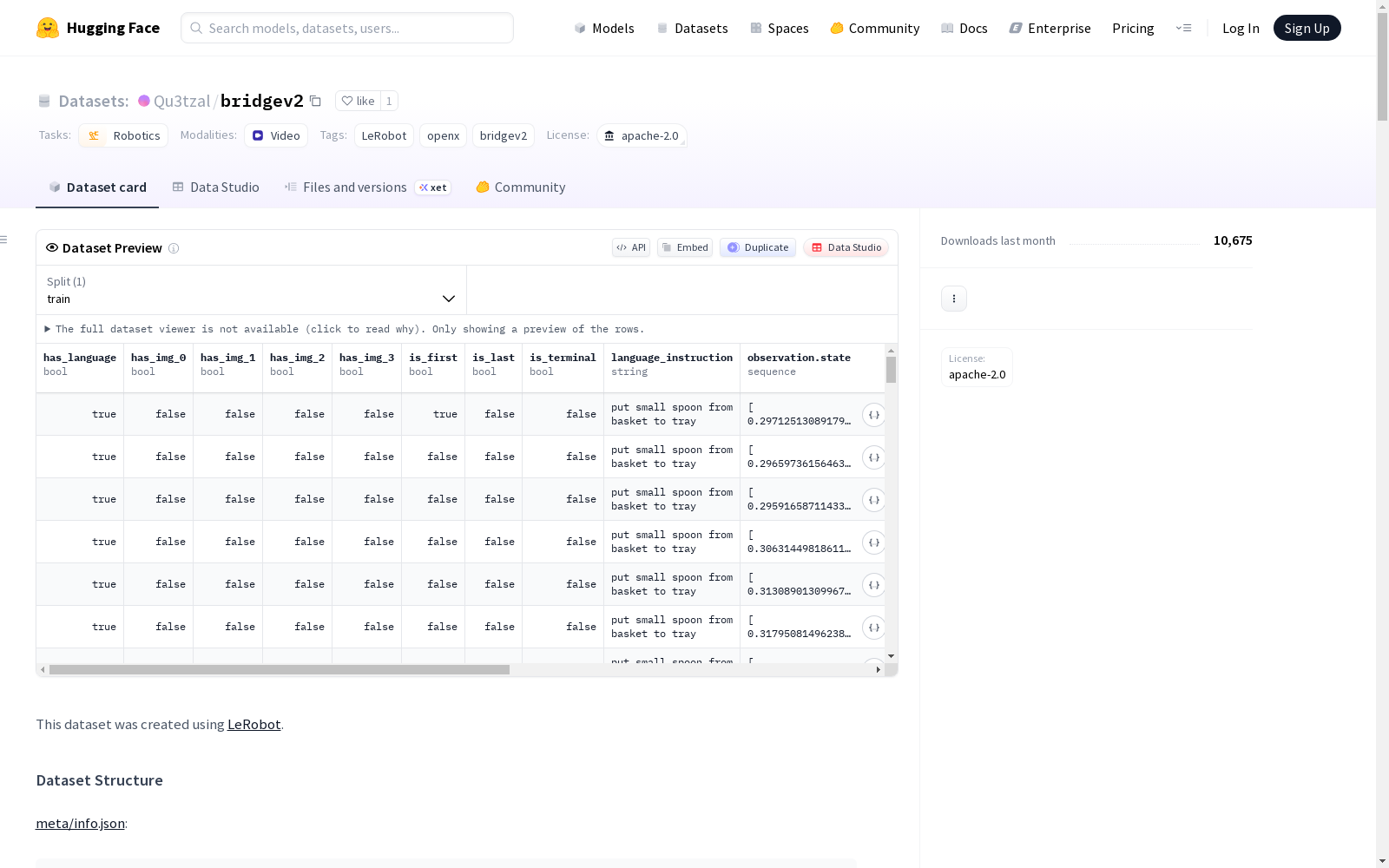Click the Sign Up button
Viewport: 1389px width, 868px height.
coord(1307,28)
